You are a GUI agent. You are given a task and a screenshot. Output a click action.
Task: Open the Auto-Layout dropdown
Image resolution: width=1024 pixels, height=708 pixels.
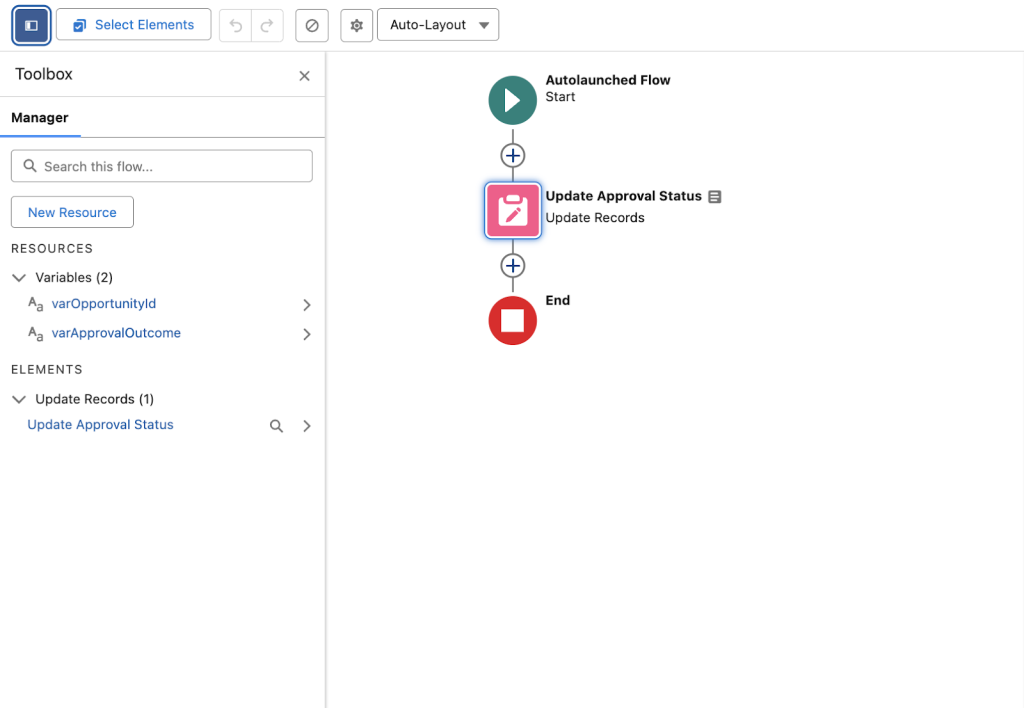[438, 25]
